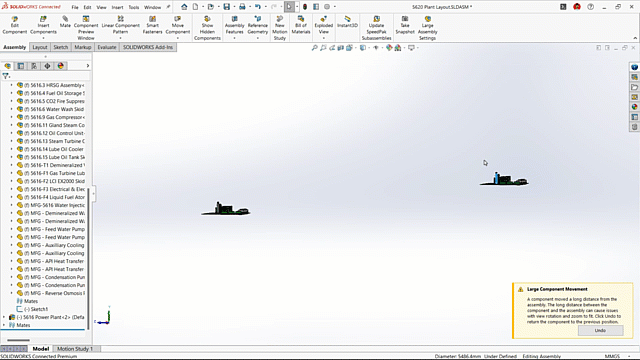Open the Insert Components tool

point(43,25)
